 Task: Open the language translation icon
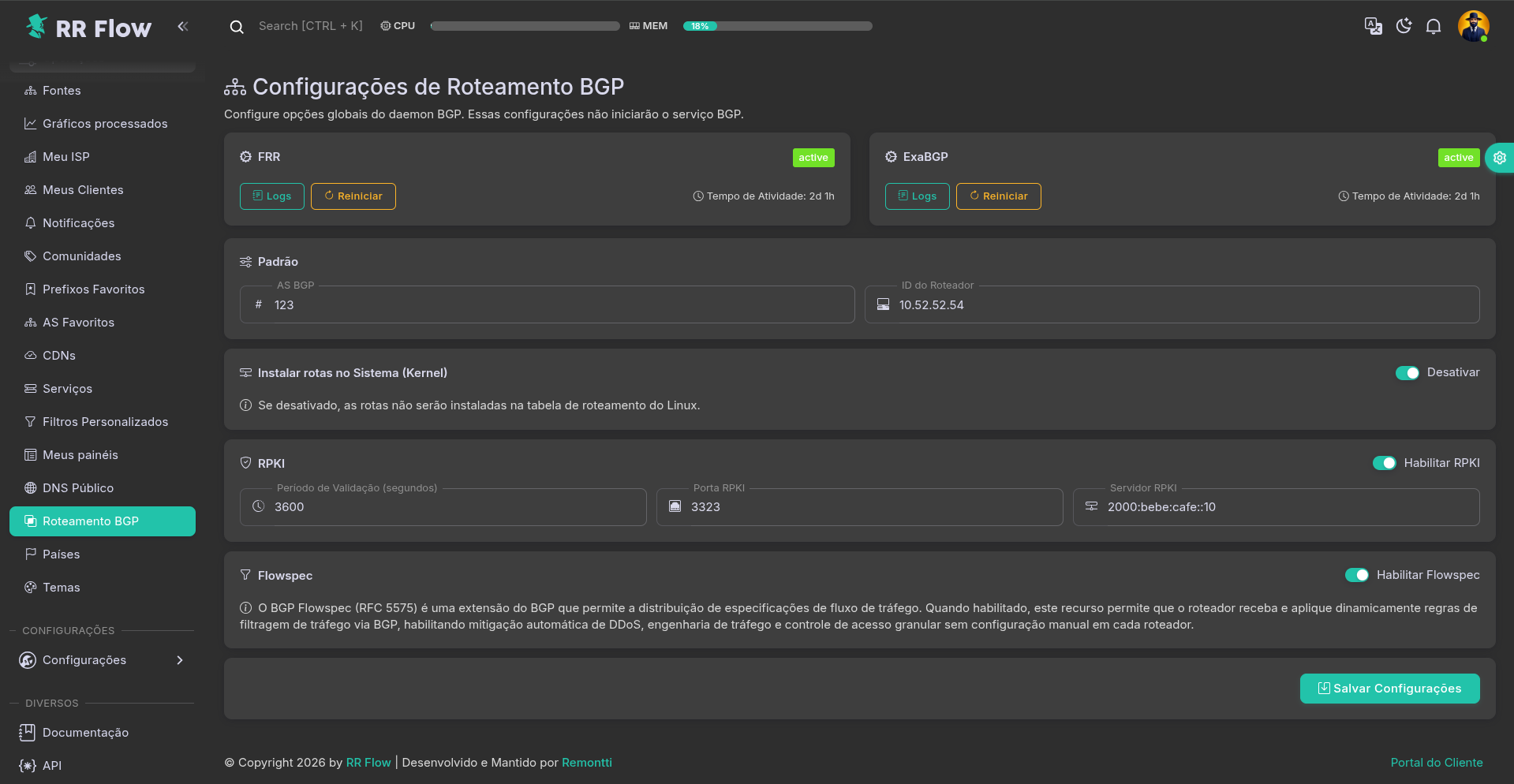click(1373, 26)
